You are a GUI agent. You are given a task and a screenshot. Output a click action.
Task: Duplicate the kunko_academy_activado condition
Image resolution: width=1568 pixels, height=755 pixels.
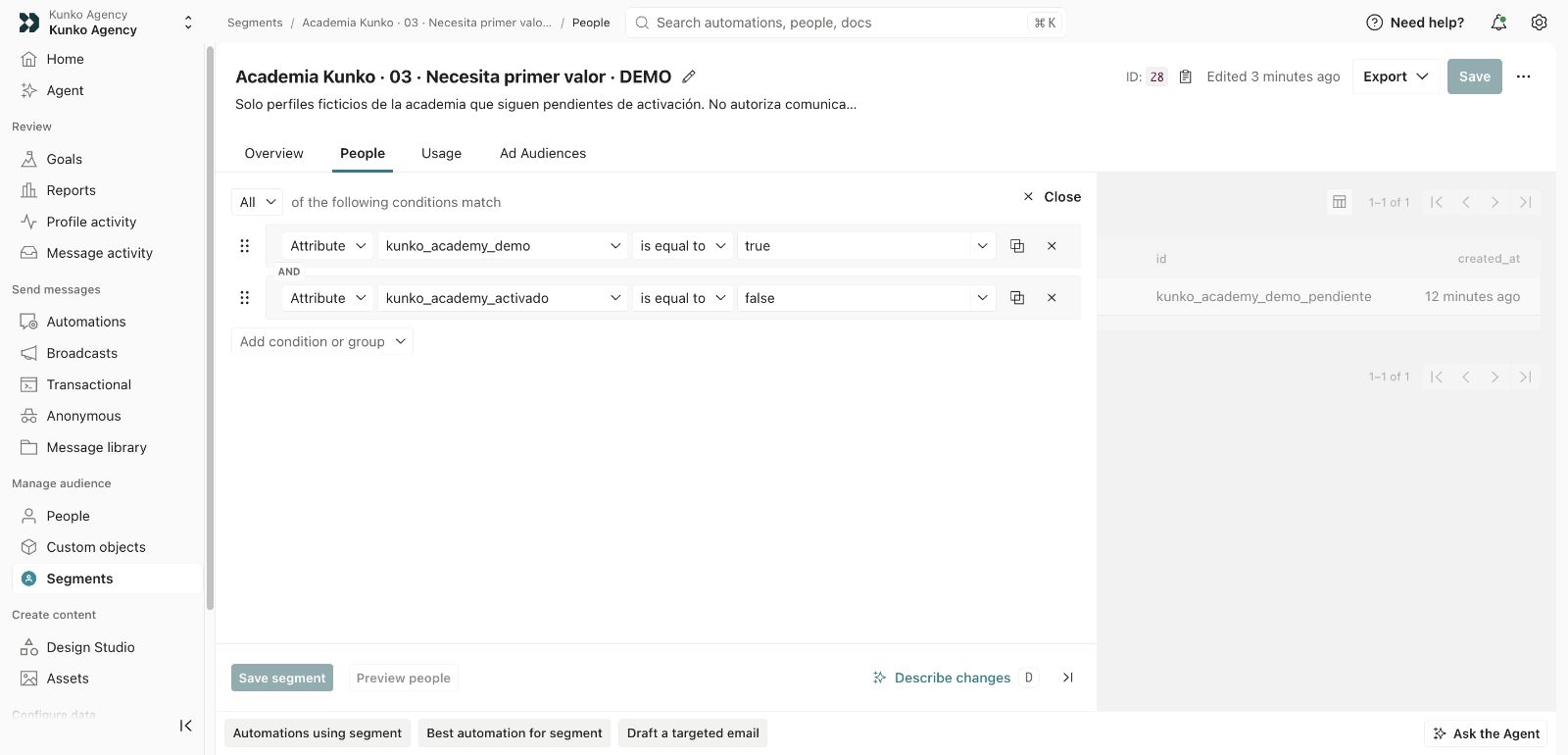[x=1017, y=298]
